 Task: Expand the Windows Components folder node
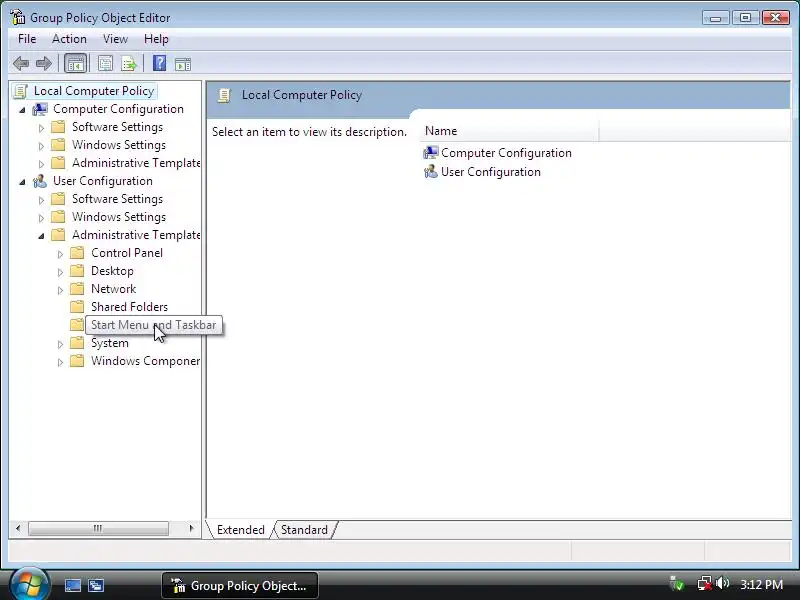point(60,362)
